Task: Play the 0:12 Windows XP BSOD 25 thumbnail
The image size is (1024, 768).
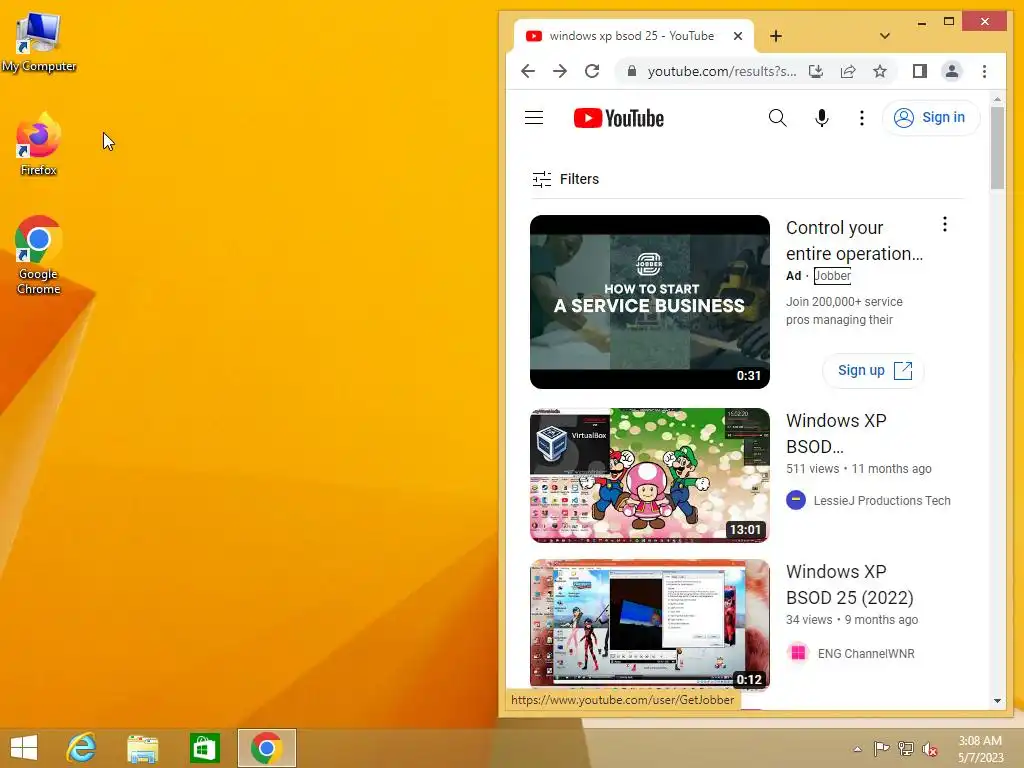Action: point(650,624)
